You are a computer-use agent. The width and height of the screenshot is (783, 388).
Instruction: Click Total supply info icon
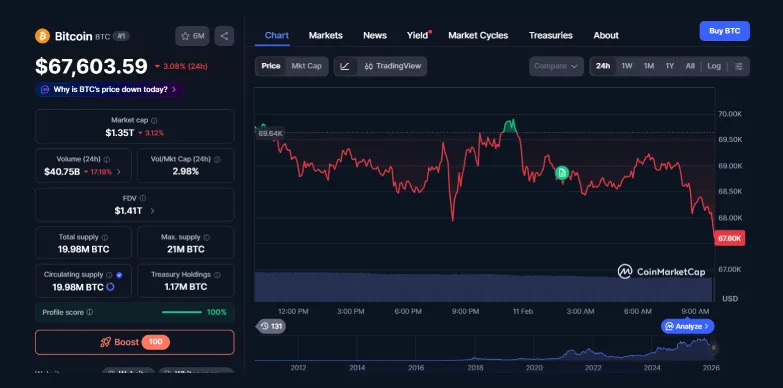[x=104, y=237]
